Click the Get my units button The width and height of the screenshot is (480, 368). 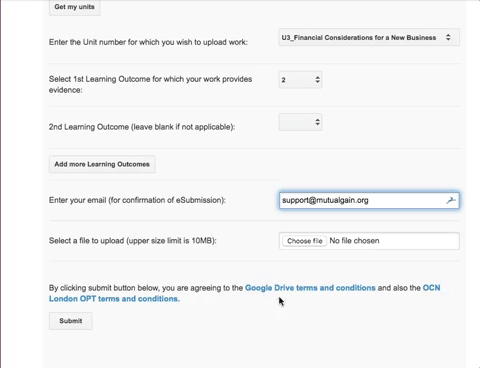[74, 7]
